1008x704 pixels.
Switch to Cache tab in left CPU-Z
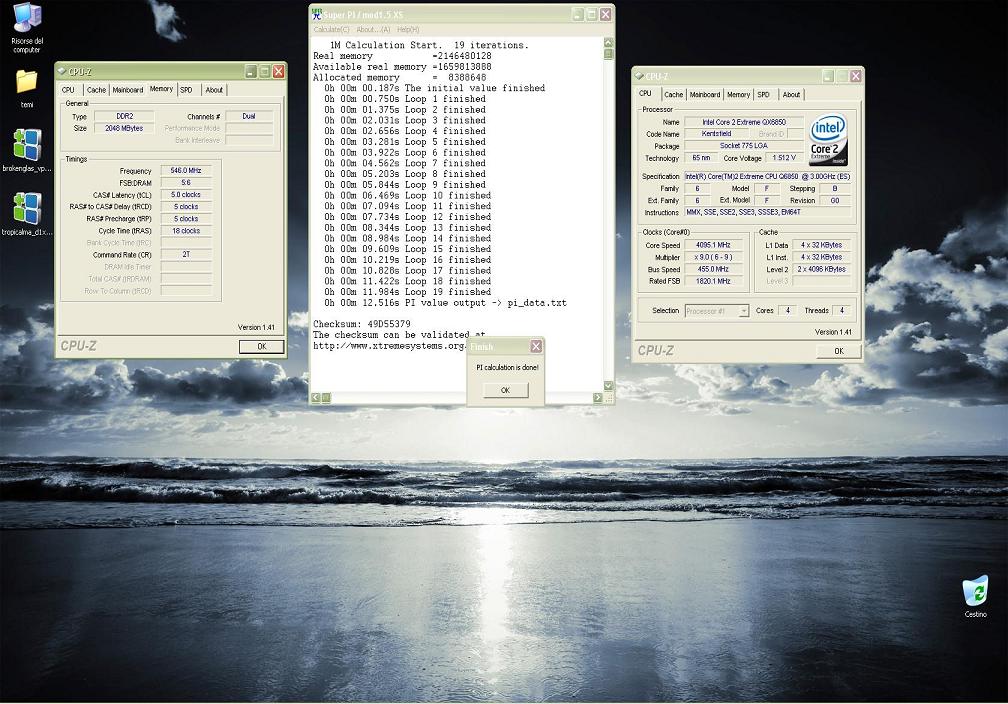pyautogui.click(x=96, y=90)
